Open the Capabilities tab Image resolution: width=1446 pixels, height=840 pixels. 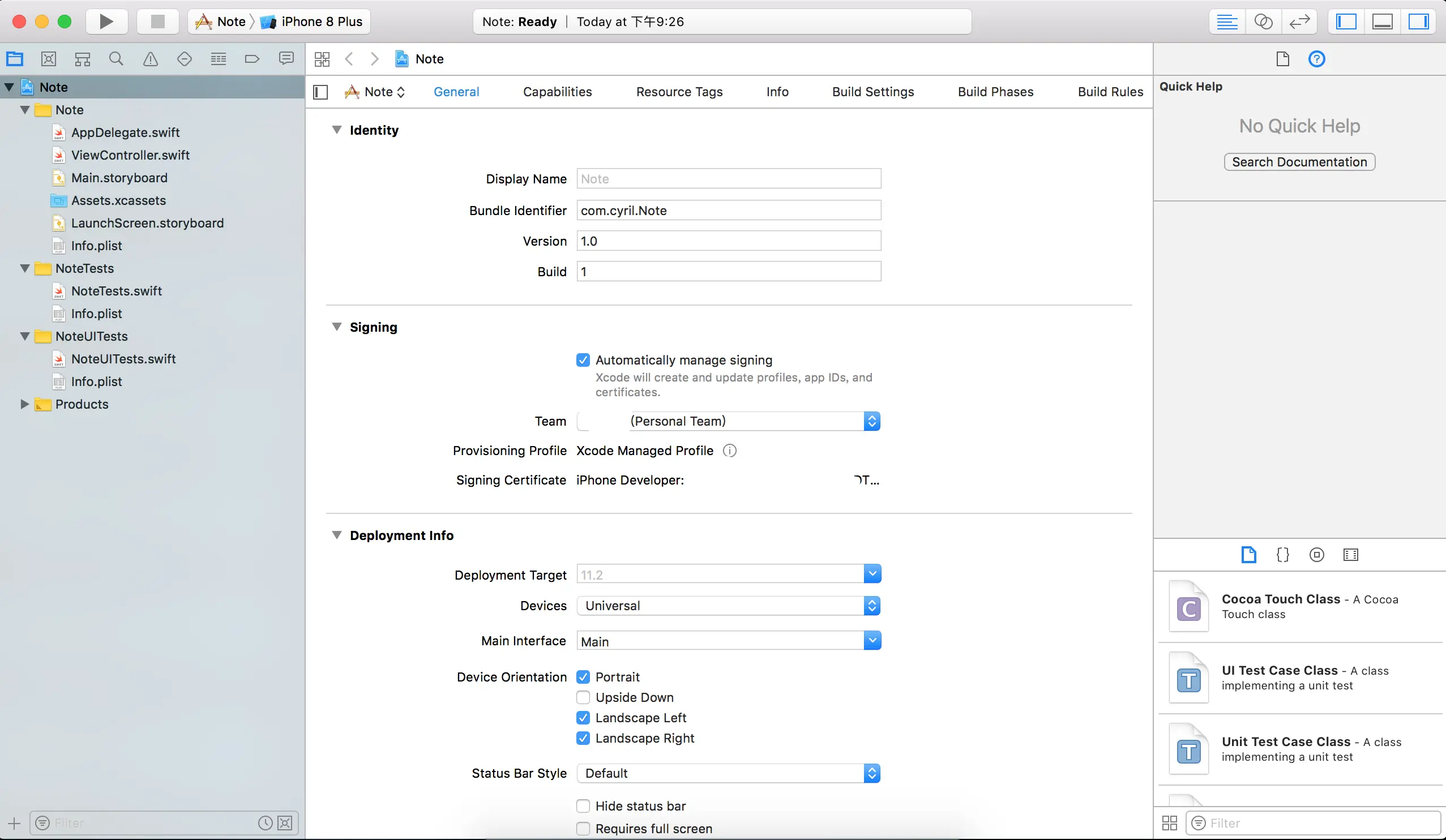[x=557, y=92]
